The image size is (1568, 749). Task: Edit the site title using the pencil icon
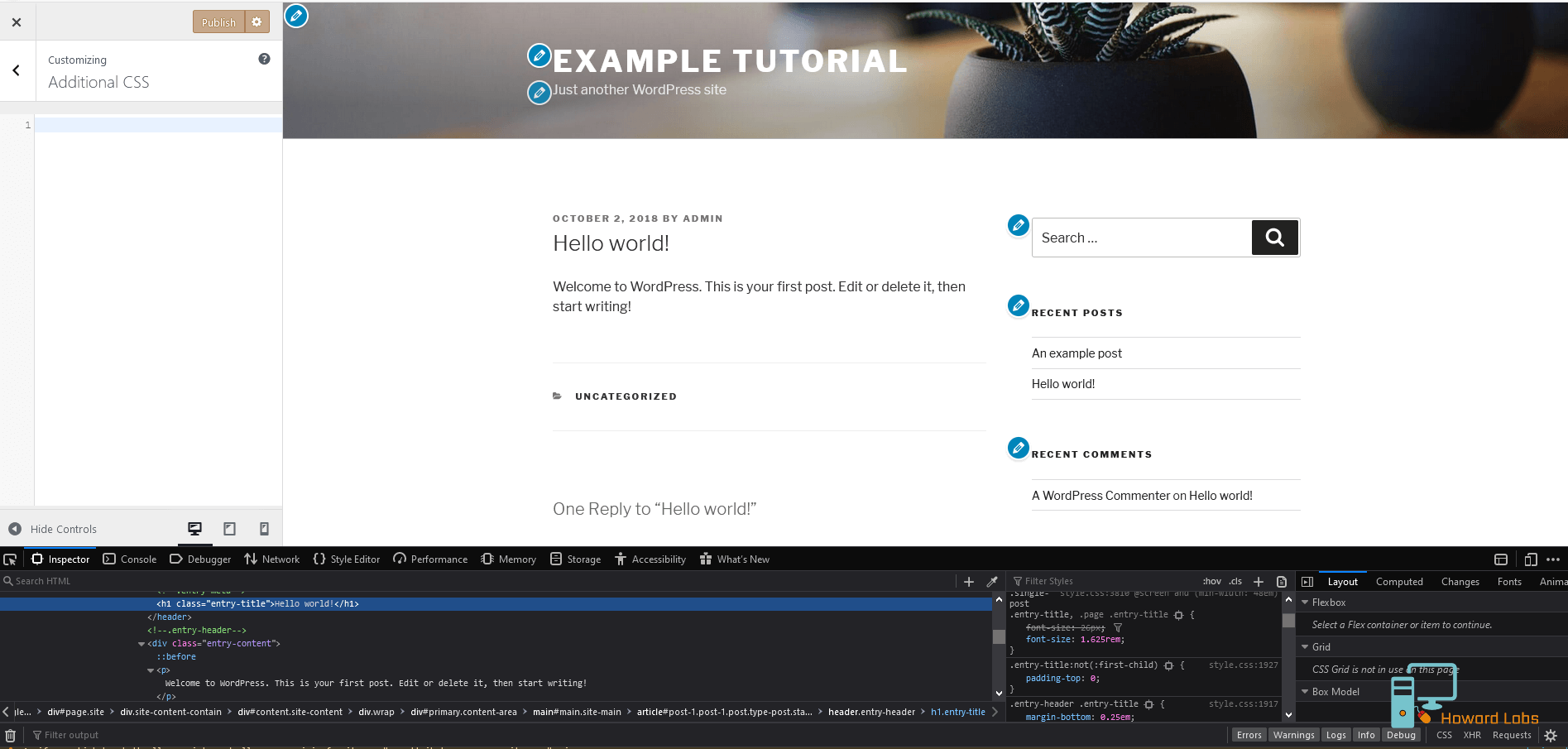[539, 55]
